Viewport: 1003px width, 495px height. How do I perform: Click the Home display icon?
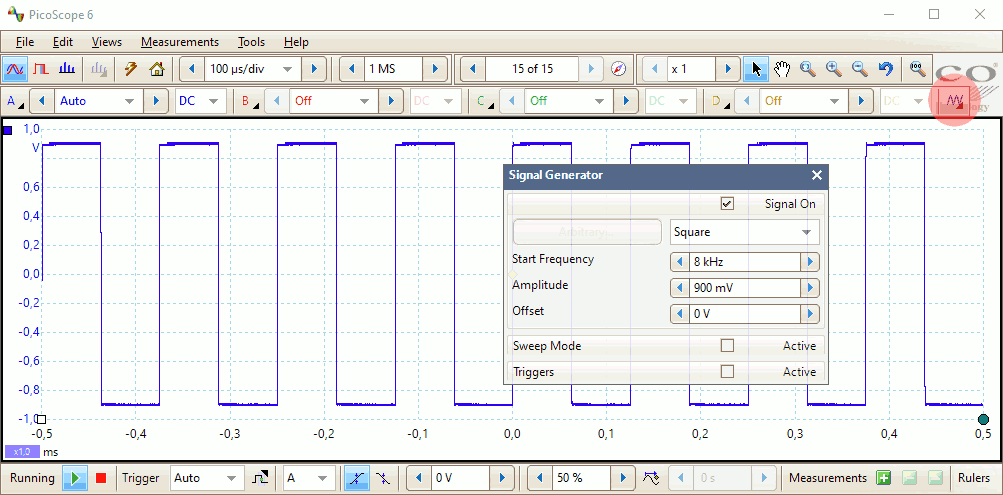pyautogui.click(x=156, y=69)
